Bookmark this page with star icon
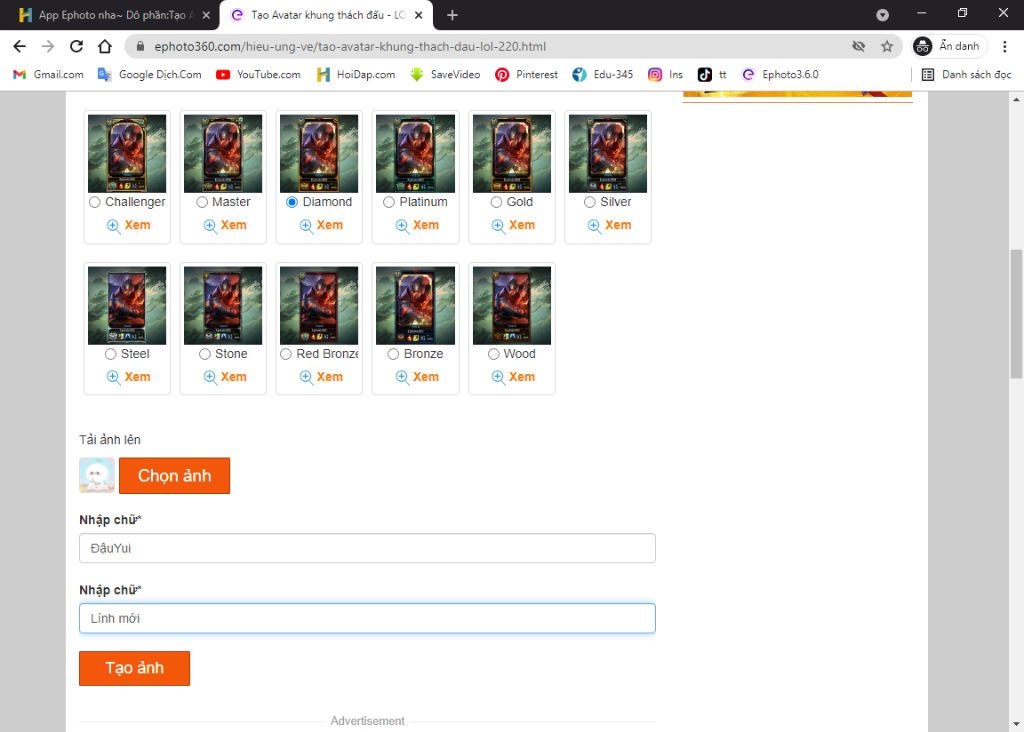Viewport: 1024px width, 732px height. [887, 46]
